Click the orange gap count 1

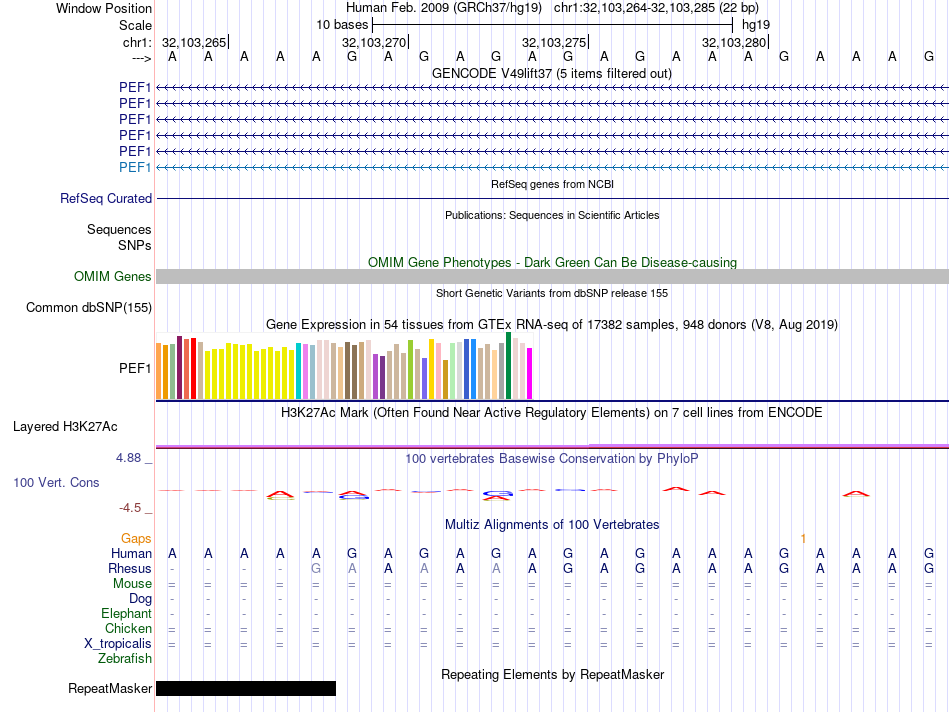(x=803, y=538)
